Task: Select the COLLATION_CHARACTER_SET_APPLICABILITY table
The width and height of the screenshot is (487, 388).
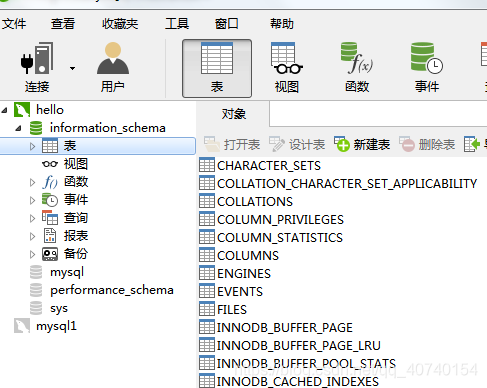Action: [x=347, y=184]
